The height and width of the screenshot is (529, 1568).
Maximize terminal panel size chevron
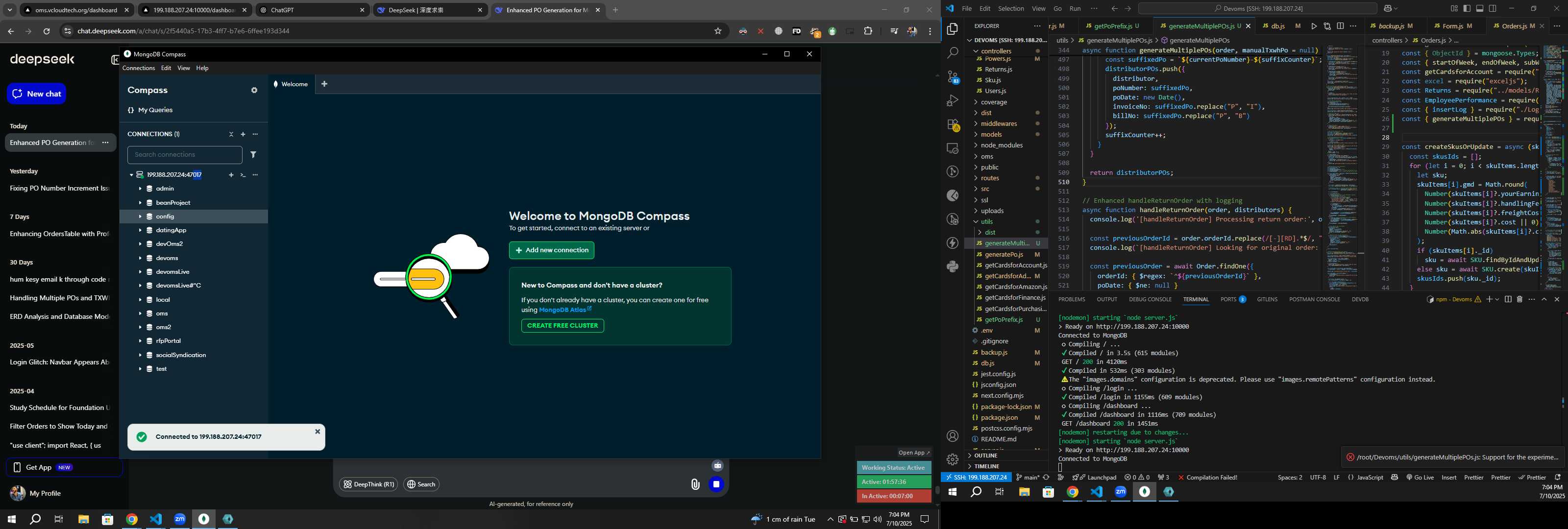pyautogui.click(x=1544, y=299)
